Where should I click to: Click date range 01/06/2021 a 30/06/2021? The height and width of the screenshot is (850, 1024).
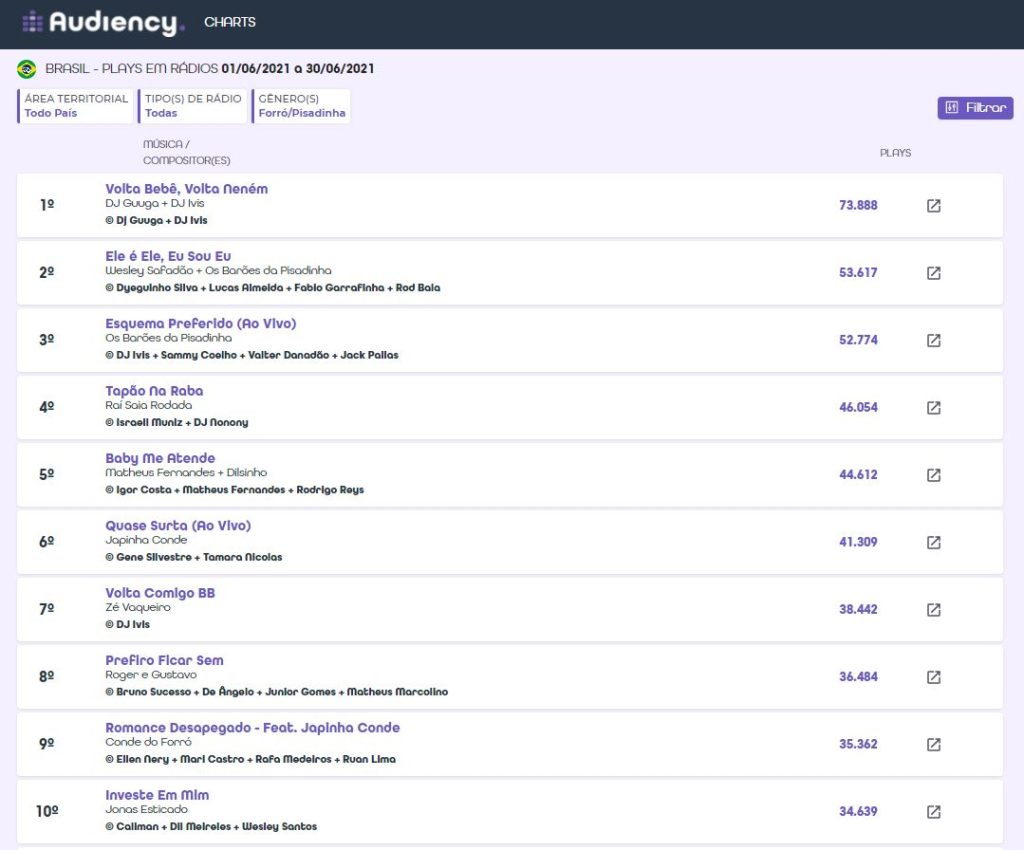(298, 69)
